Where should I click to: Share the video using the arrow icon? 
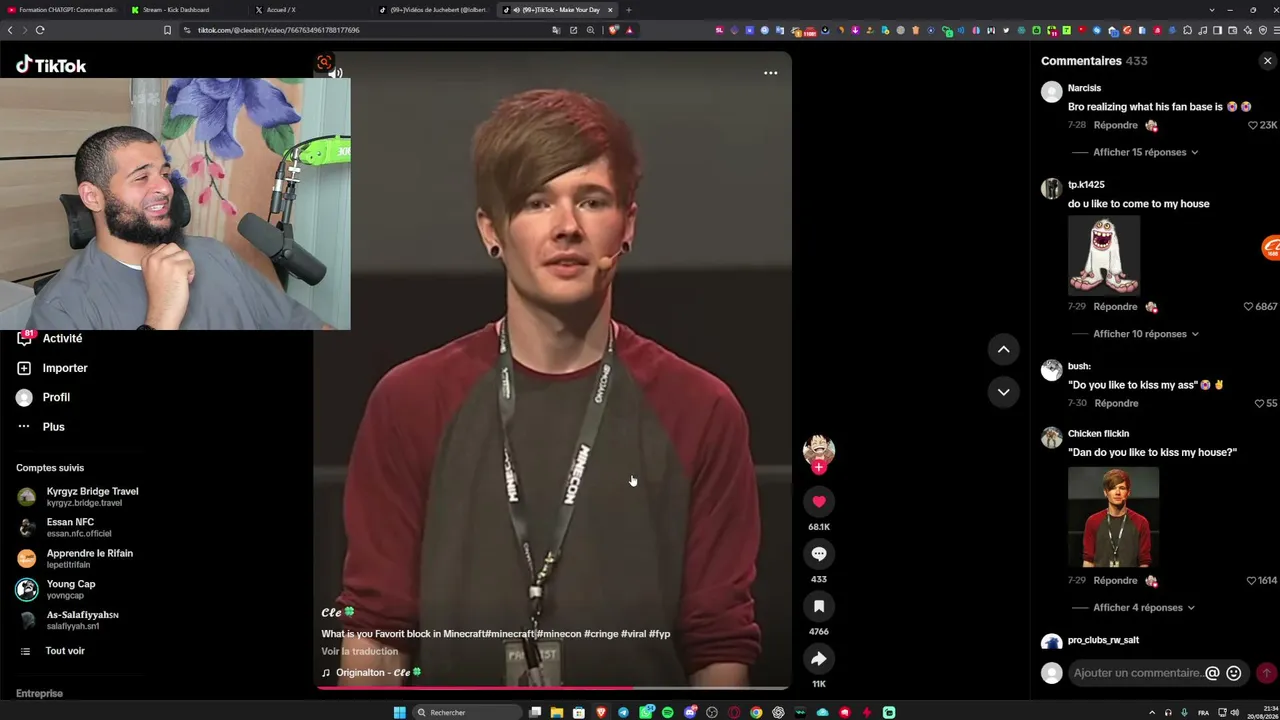(x=818, y=659)
